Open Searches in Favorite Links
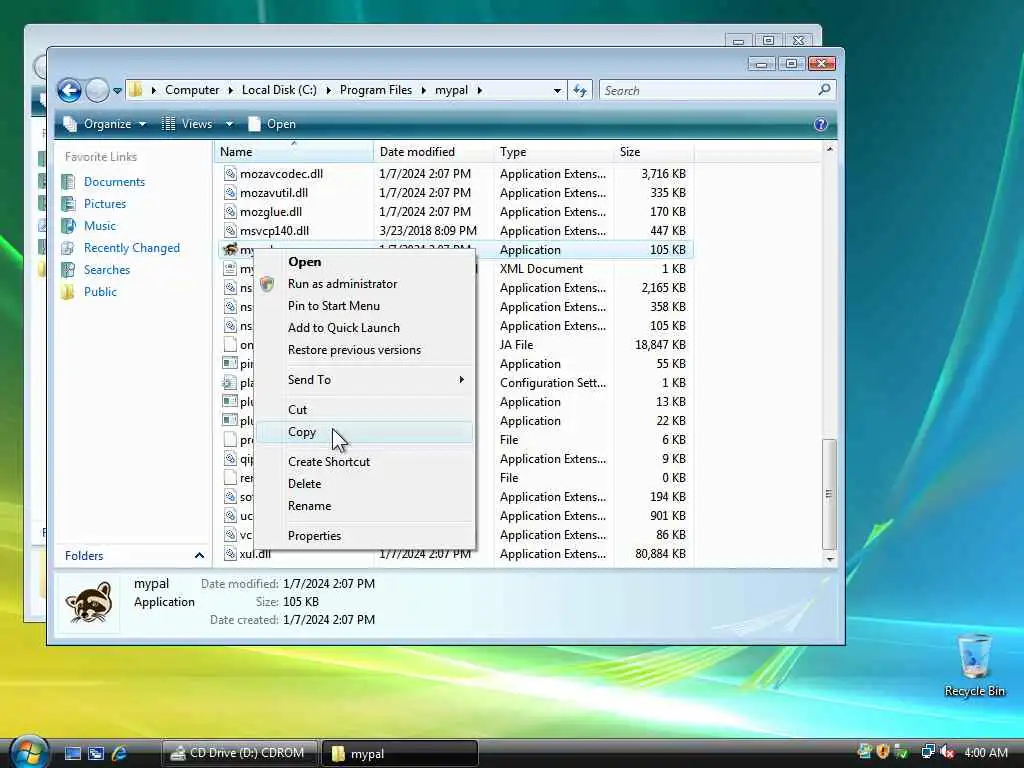The image size is (1024, 768). 106,270
